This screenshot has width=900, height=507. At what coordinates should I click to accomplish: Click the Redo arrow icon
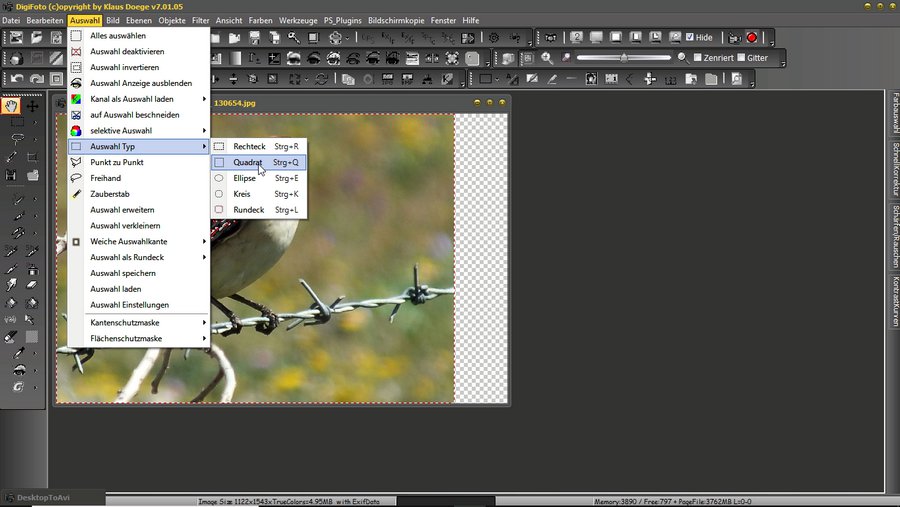point(36,79)
